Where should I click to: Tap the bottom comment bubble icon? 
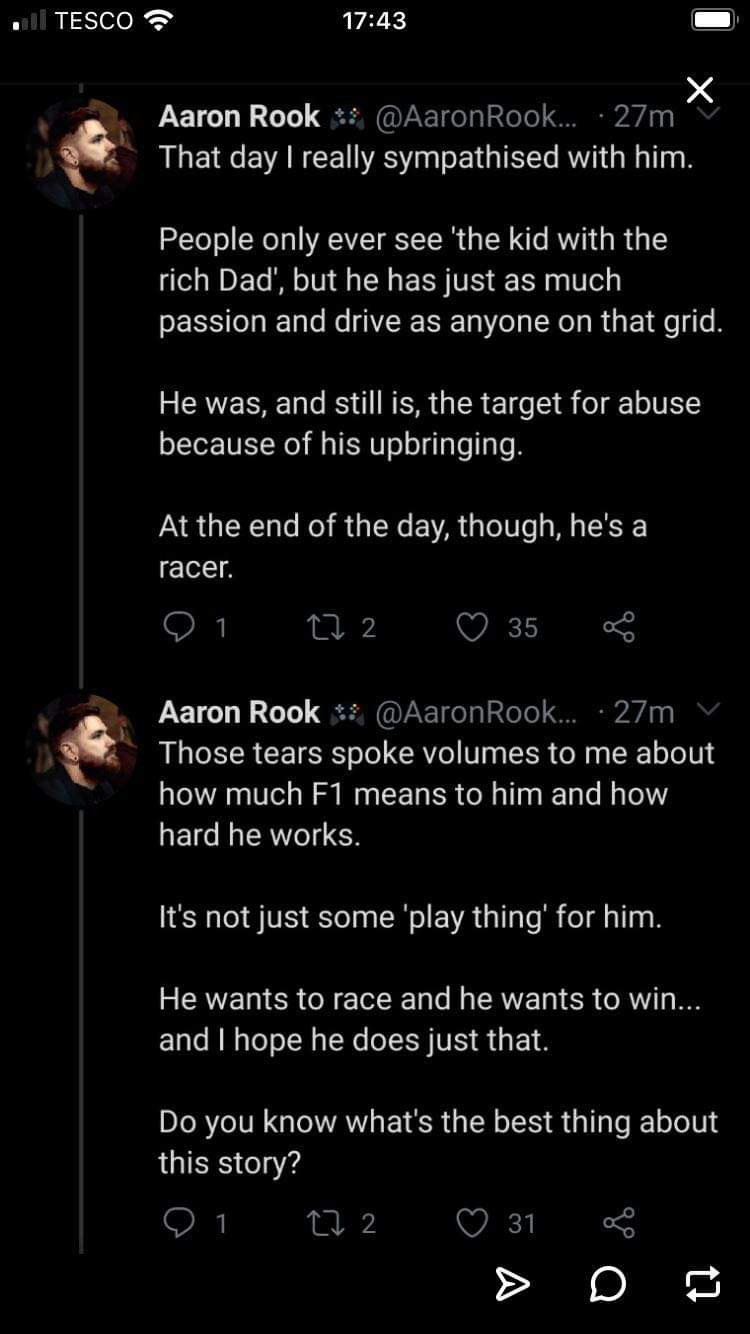[608, 1284]
